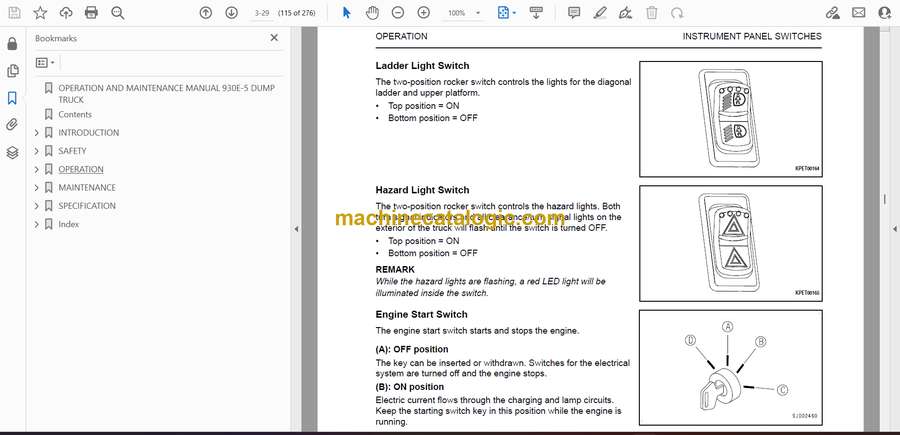Open the find text magnifier
This screenshot has height=435, width=900.
point(118,13)
